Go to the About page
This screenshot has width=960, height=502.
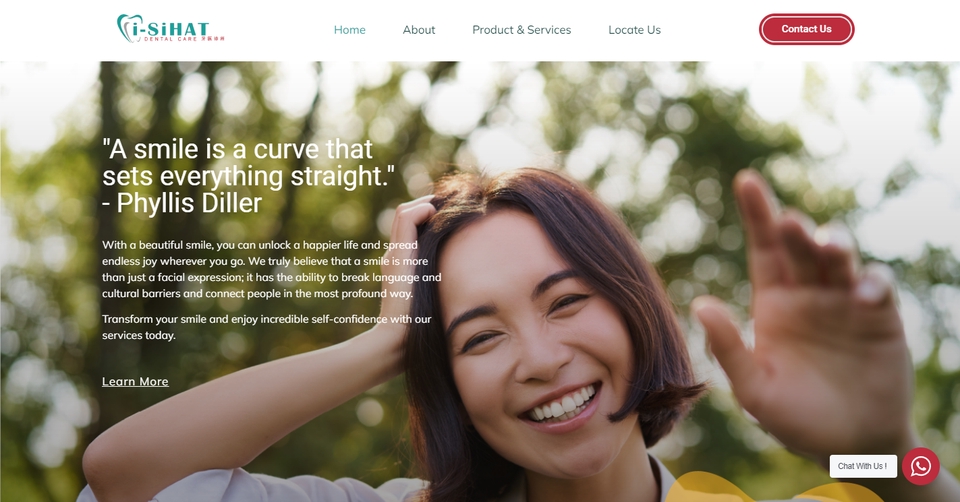[419, 30]
